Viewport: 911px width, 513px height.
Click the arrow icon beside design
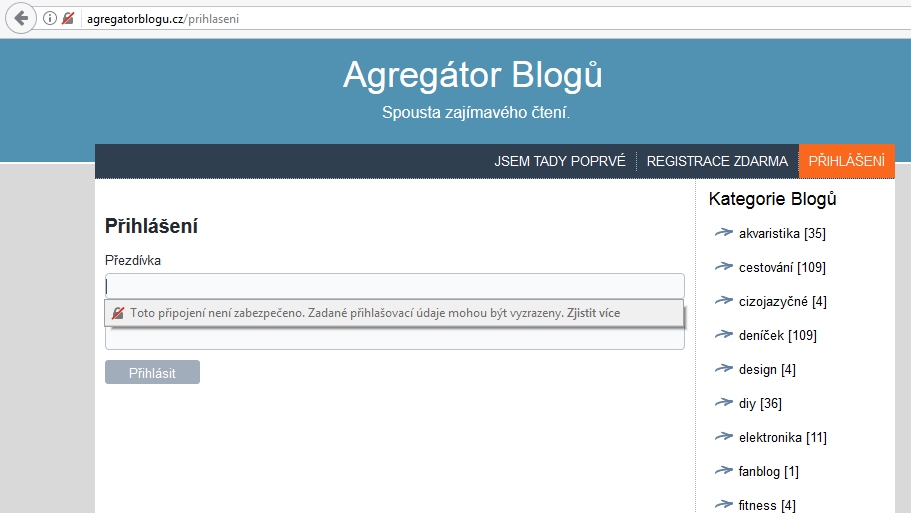tap(724, 369)
